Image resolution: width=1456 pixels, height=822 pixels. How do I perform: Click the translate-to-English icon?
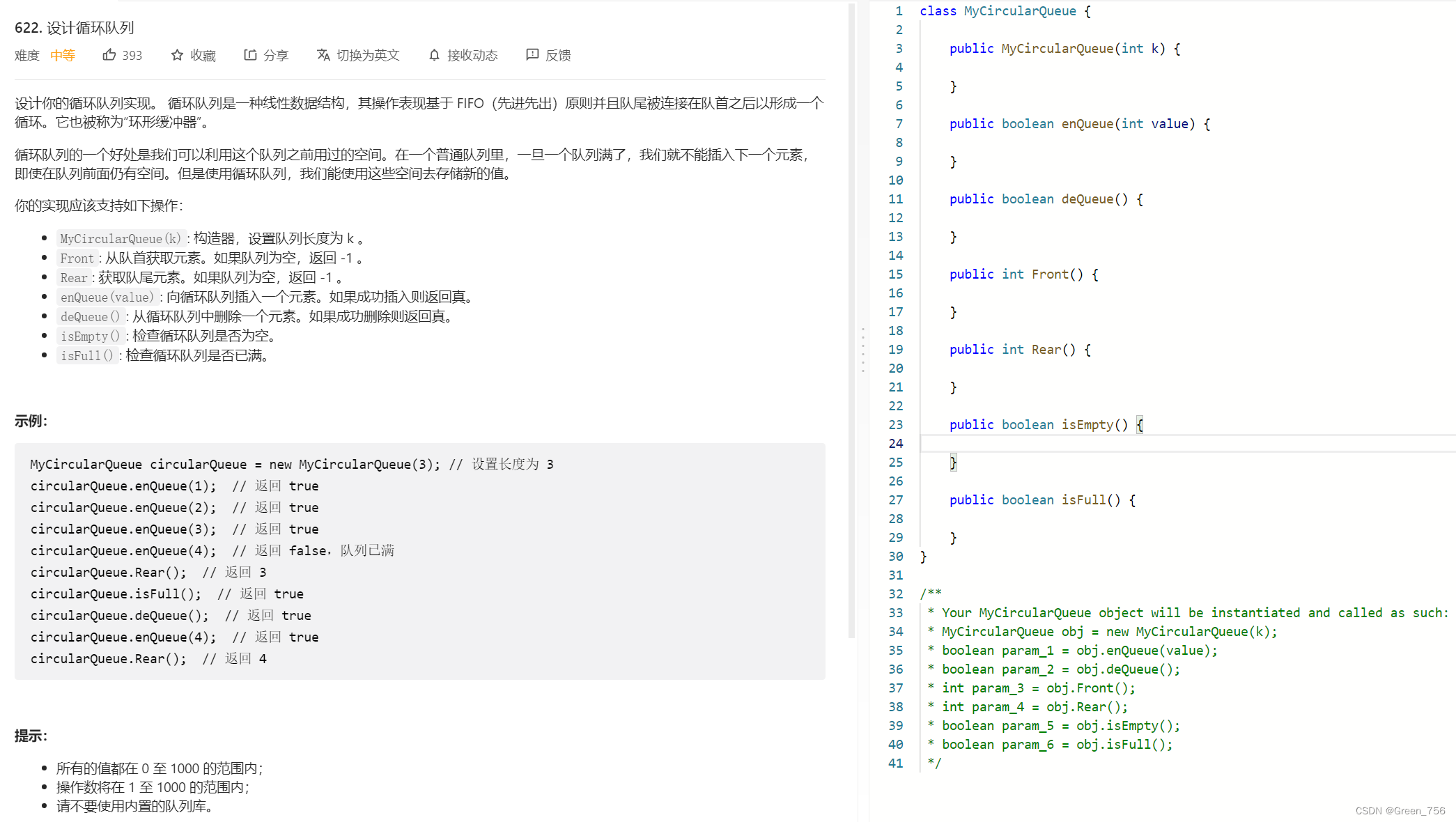click(x=323, y=55)
